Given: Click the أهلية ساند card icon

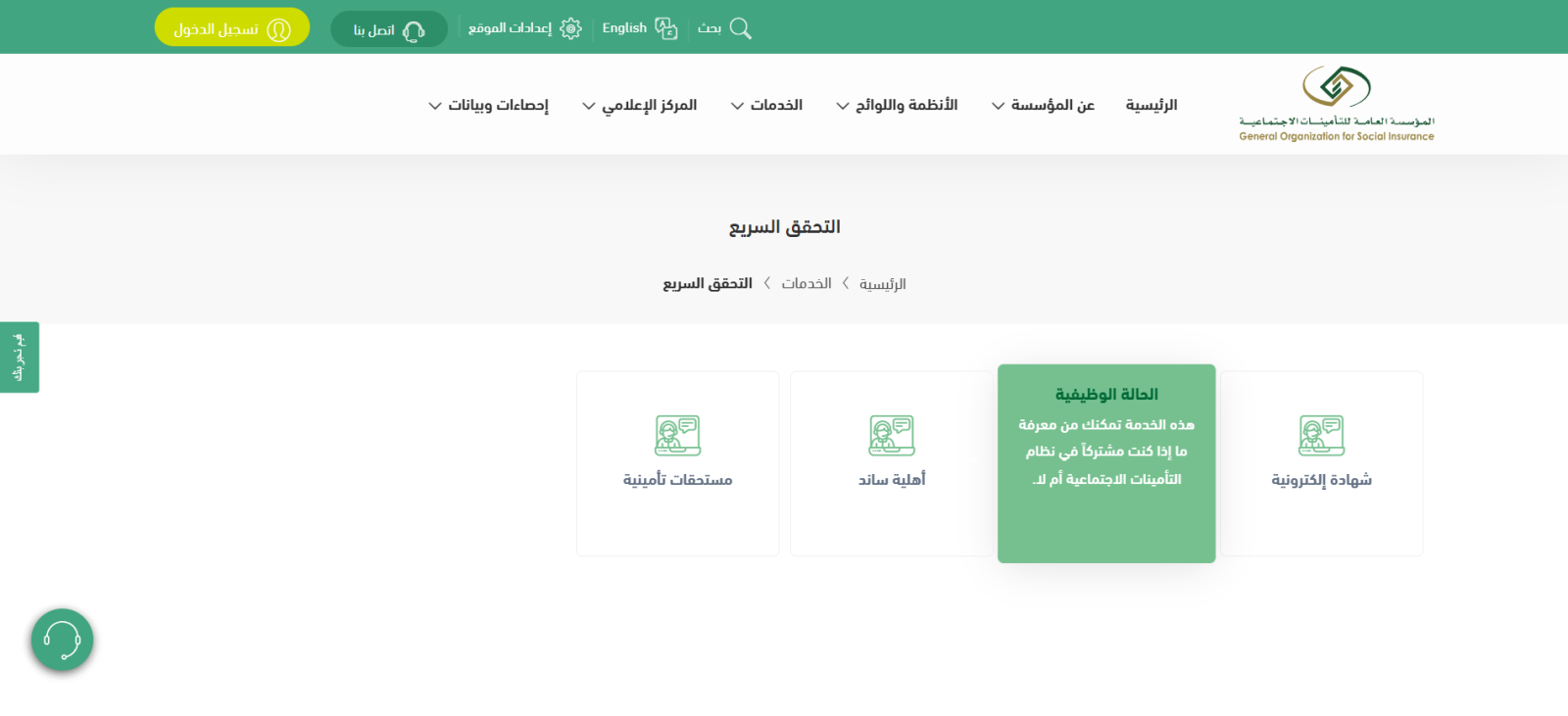Looking at the screenshot, I should (x=892, y=436).
